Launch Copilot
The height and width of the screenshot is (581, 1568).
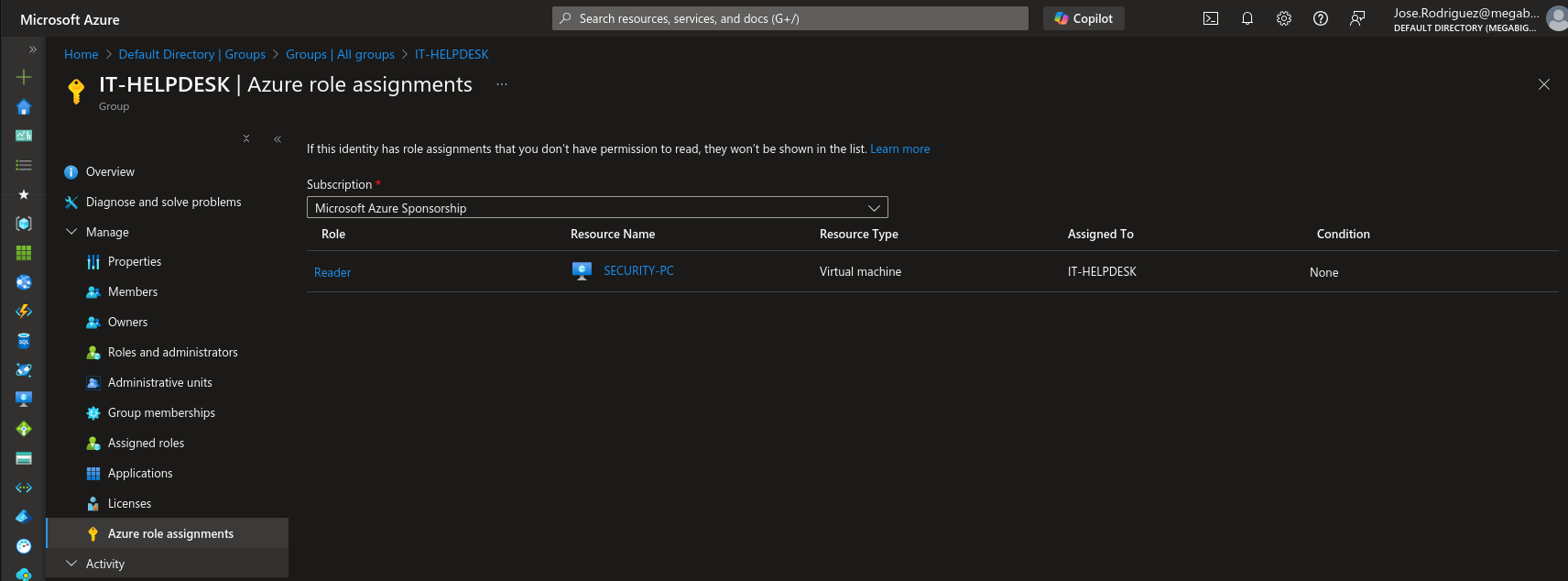click(x=1083, y=18)
